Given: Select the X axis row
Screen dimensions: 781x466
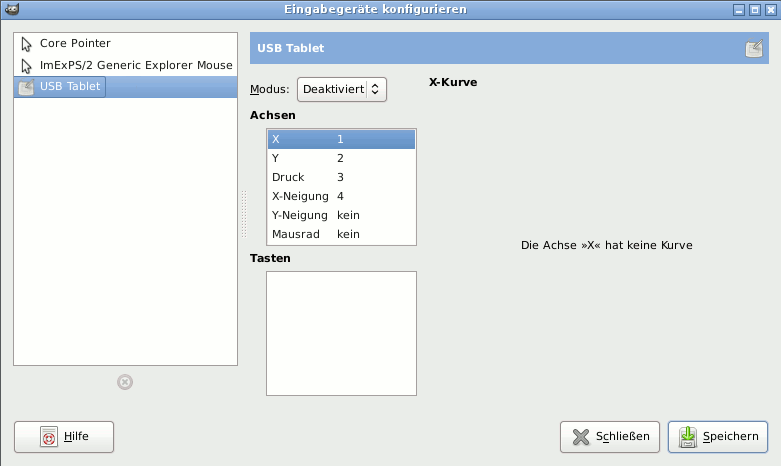Looking at the screenshot, I should pos(341,139).
